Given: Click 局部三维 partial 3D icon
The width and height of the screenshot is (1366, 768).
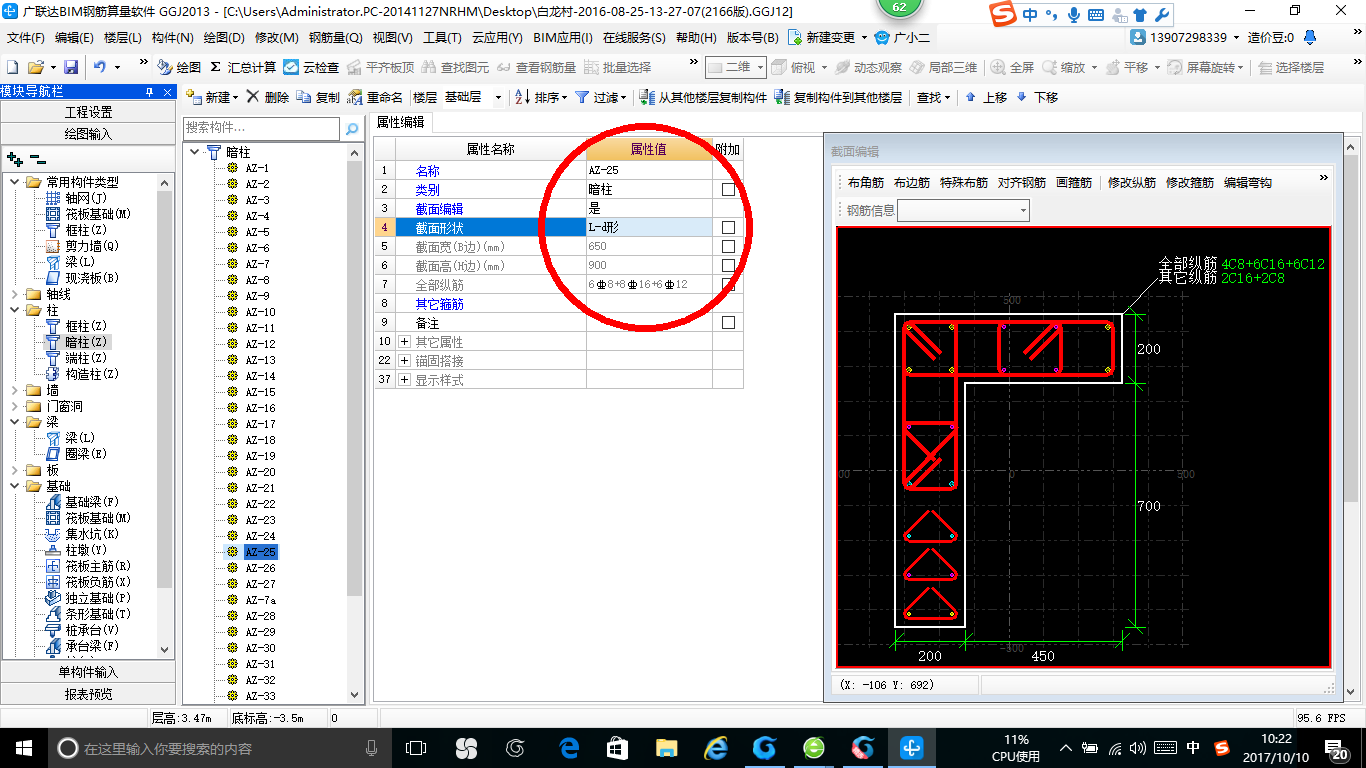Looking at the screenshot, I should (x=943, y=67).
